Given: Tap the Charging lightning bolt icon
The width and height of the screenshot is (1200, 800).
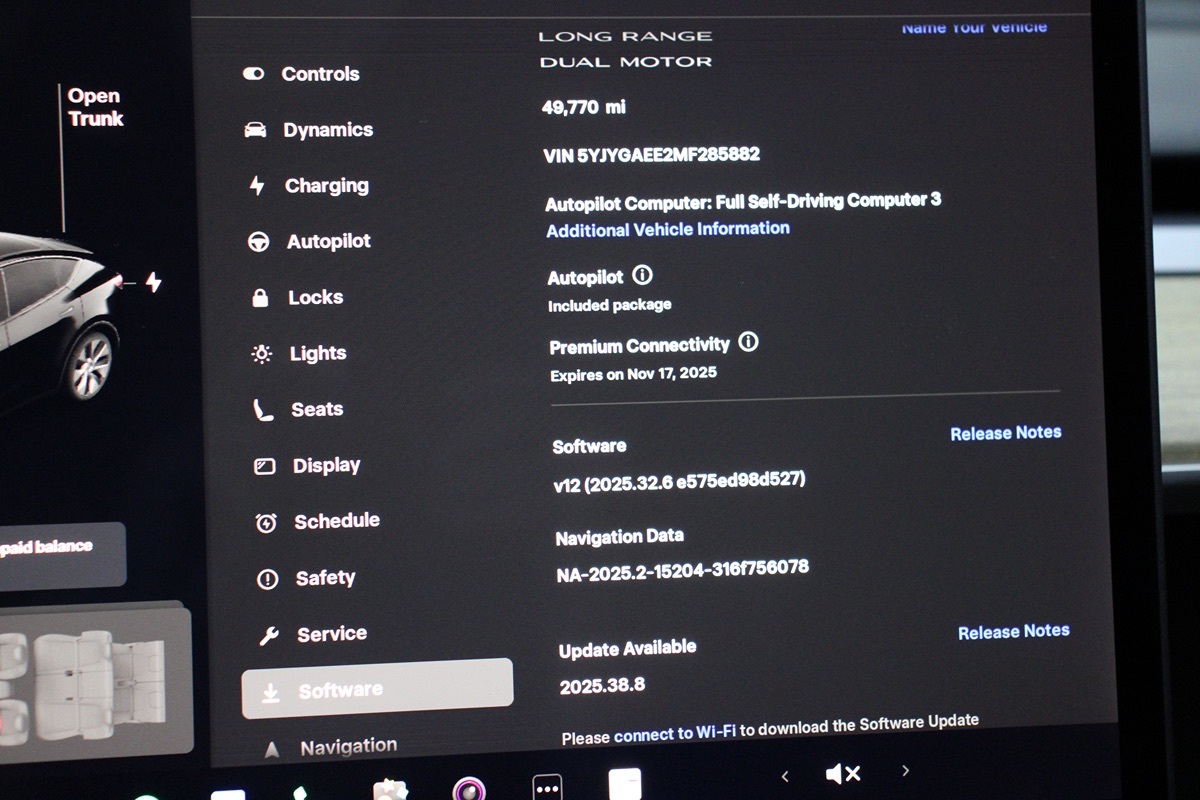Looking at the screenshot, I should [x=257, y=186].
